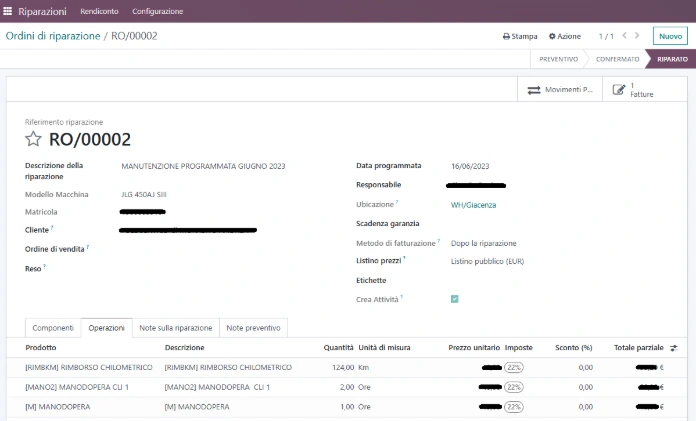Click the help mark next to Ubicazione

(x=397, y=202)
